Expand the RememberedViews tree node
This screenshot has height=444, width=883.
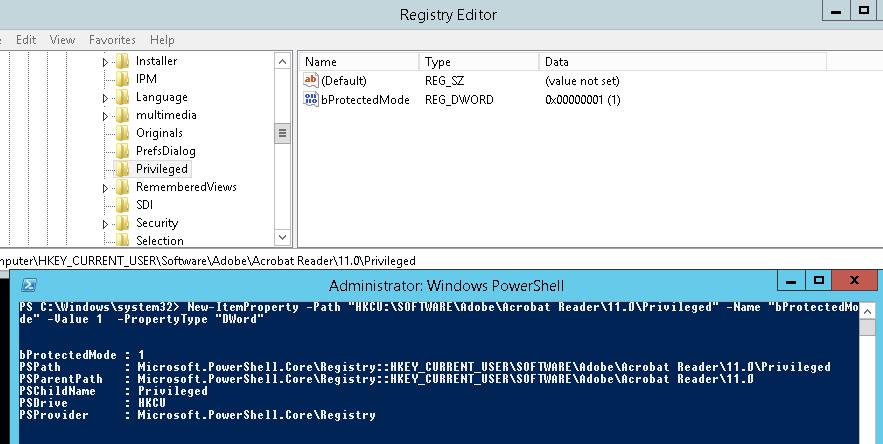106,188
